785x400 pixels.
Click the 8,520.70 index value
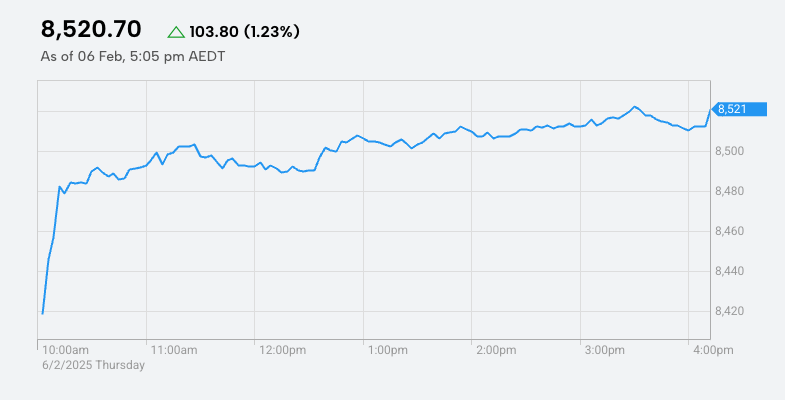(91, 30)
